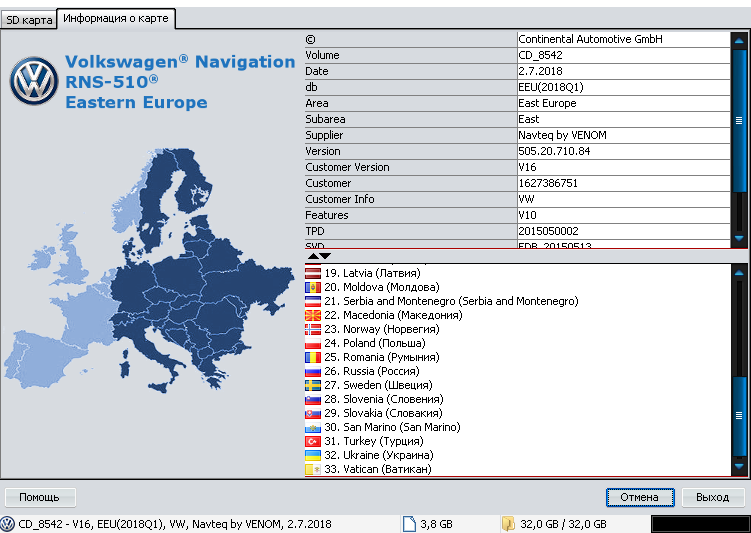Click the Norway flag icon
Image resolution: width=751 pixels, height=533 pixels.
pos(313,329)
